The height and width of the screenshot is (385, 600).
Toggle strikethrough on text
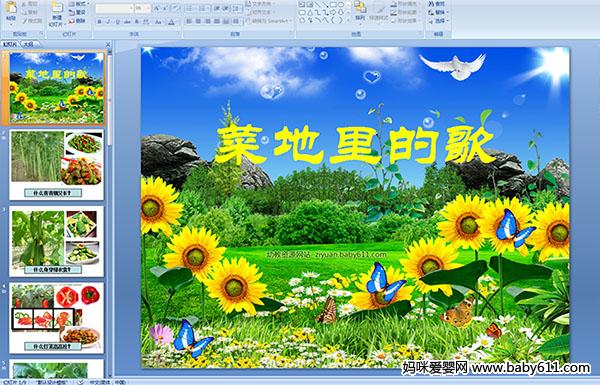pyautogui.click(x=127, y=22)
